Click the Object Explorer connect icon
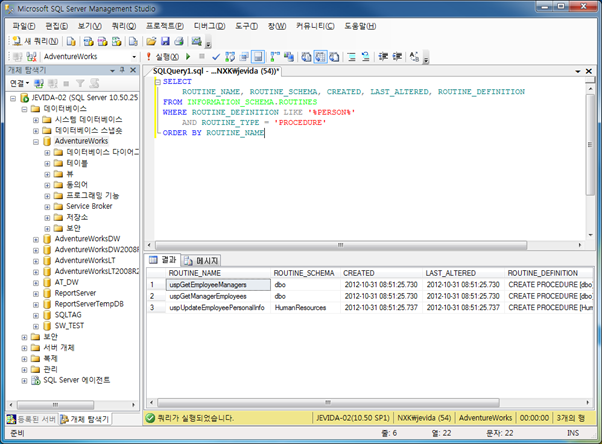The width and height of the screenshot is (602, 444). pos(39,83)
